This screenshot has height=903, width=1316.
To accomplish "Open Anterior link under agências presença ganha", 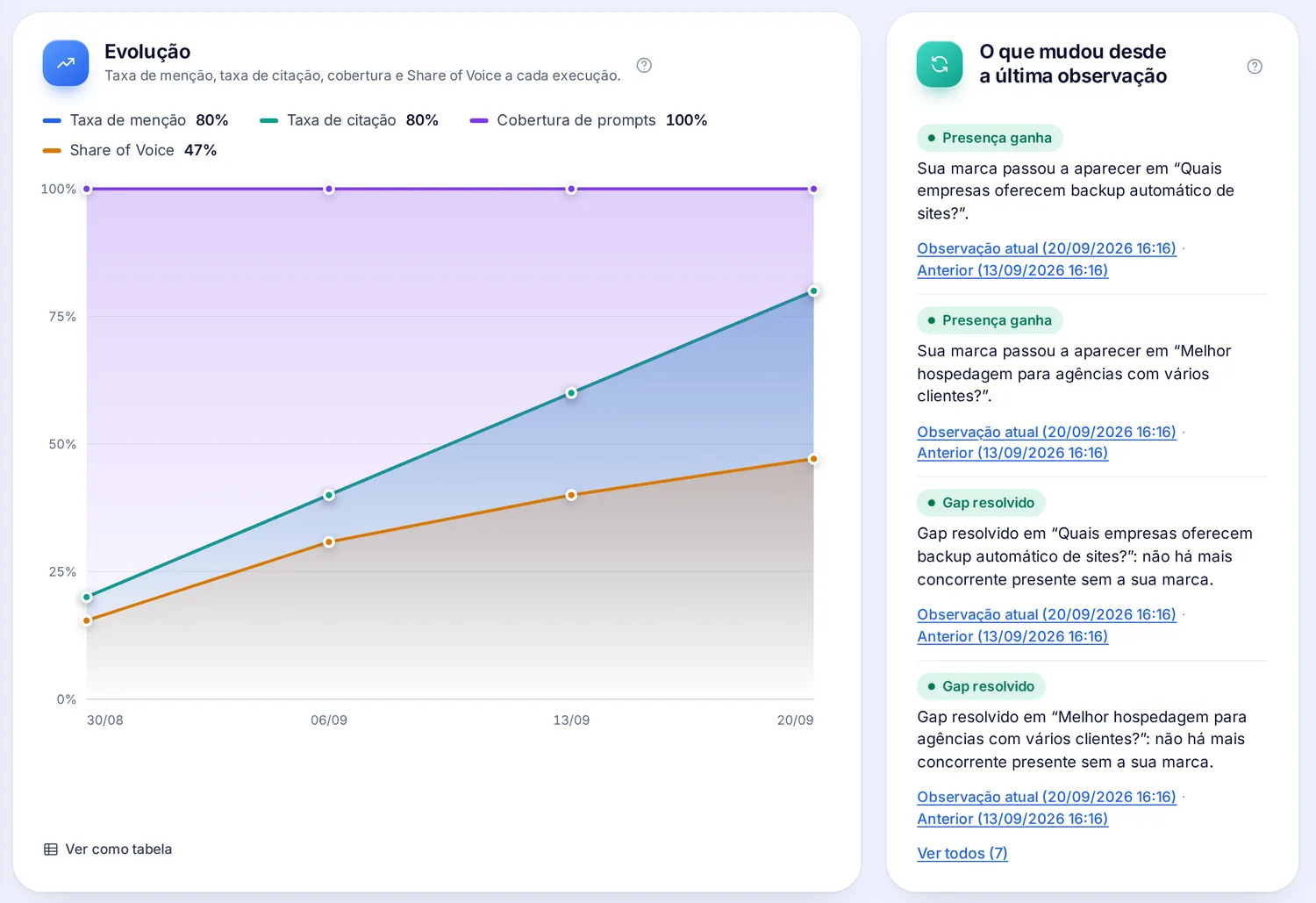I will pos(1012,453).
